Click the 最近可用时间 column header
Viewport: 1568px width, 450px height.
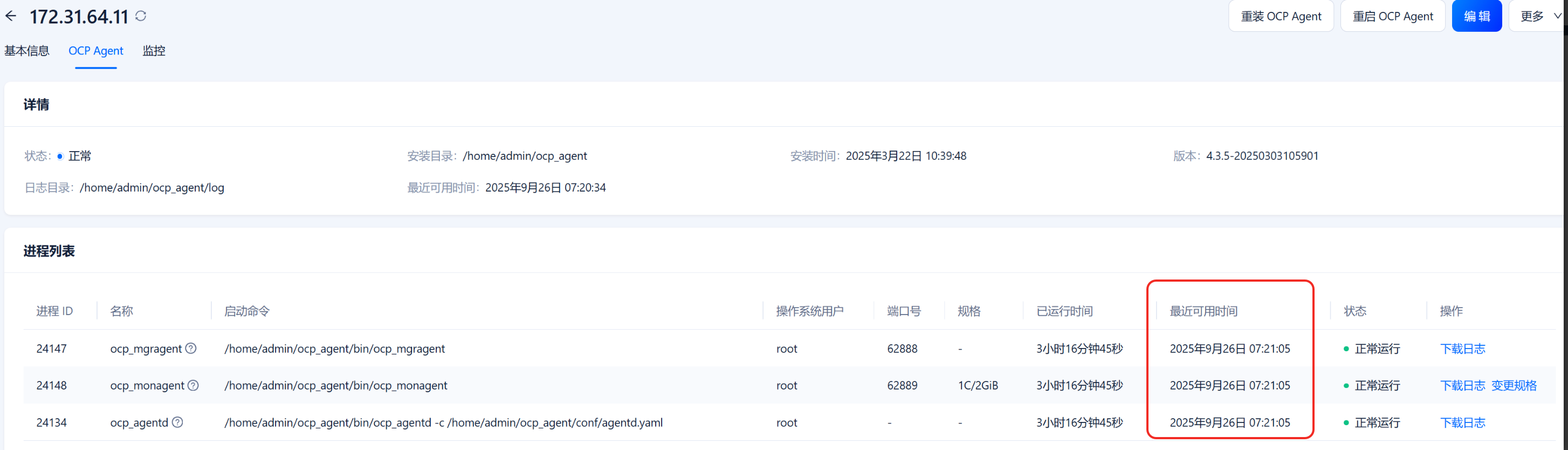1203,311
